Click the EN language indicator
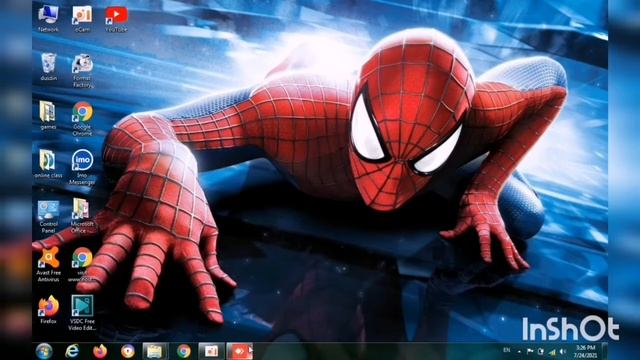640x360 pixels. (x=507, y=350)
